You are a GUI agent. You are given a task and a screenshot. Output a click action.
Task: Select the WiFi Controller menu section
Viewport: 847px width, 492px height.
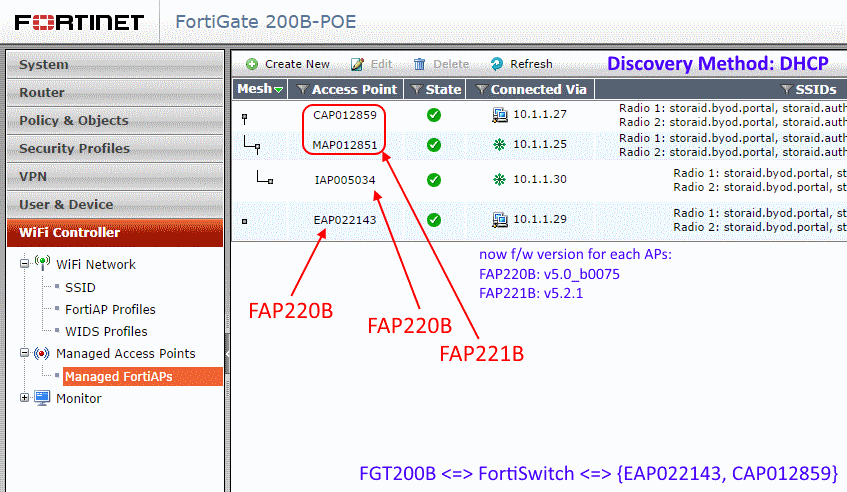(115, 233)
